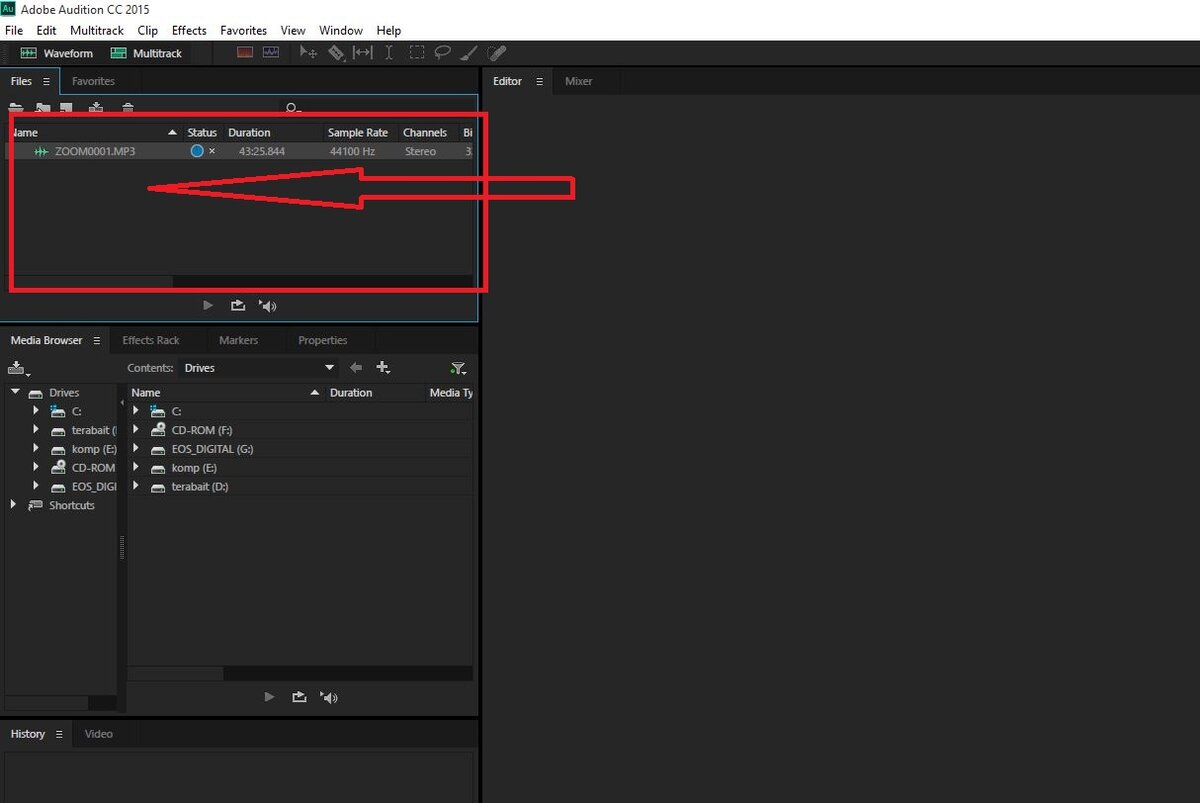Expand EOS_DIGITAL (G:) in the contents list

click(136, 449)
